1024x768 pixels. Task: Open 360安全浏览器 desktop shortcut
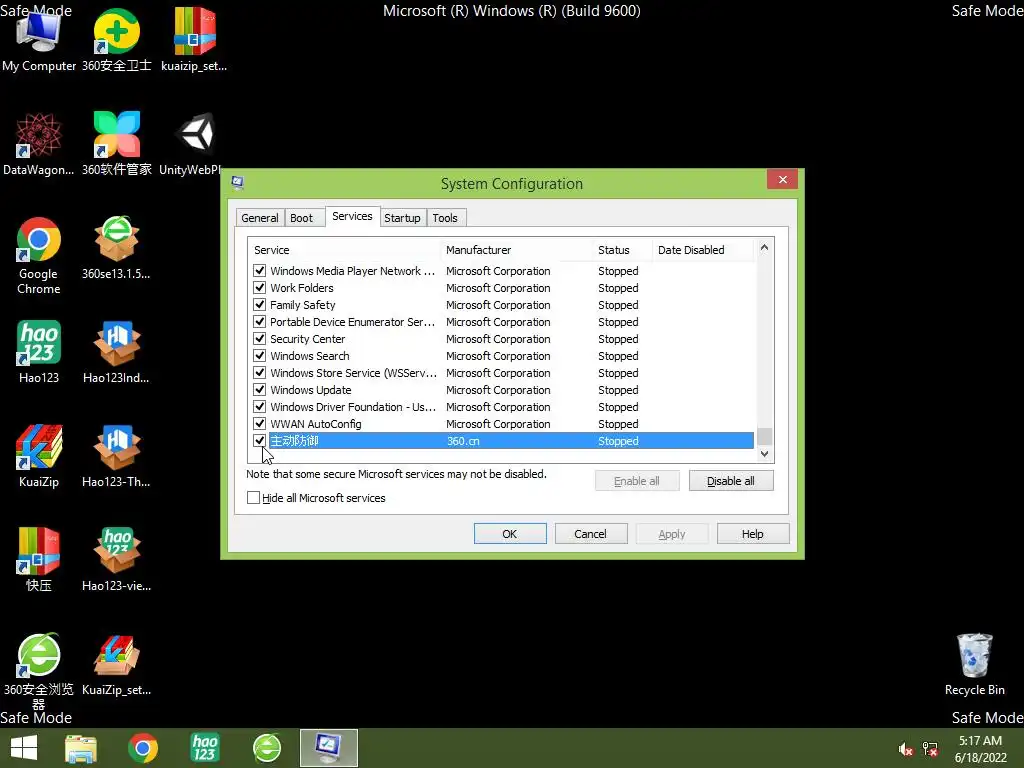click(x=39, y=671)
